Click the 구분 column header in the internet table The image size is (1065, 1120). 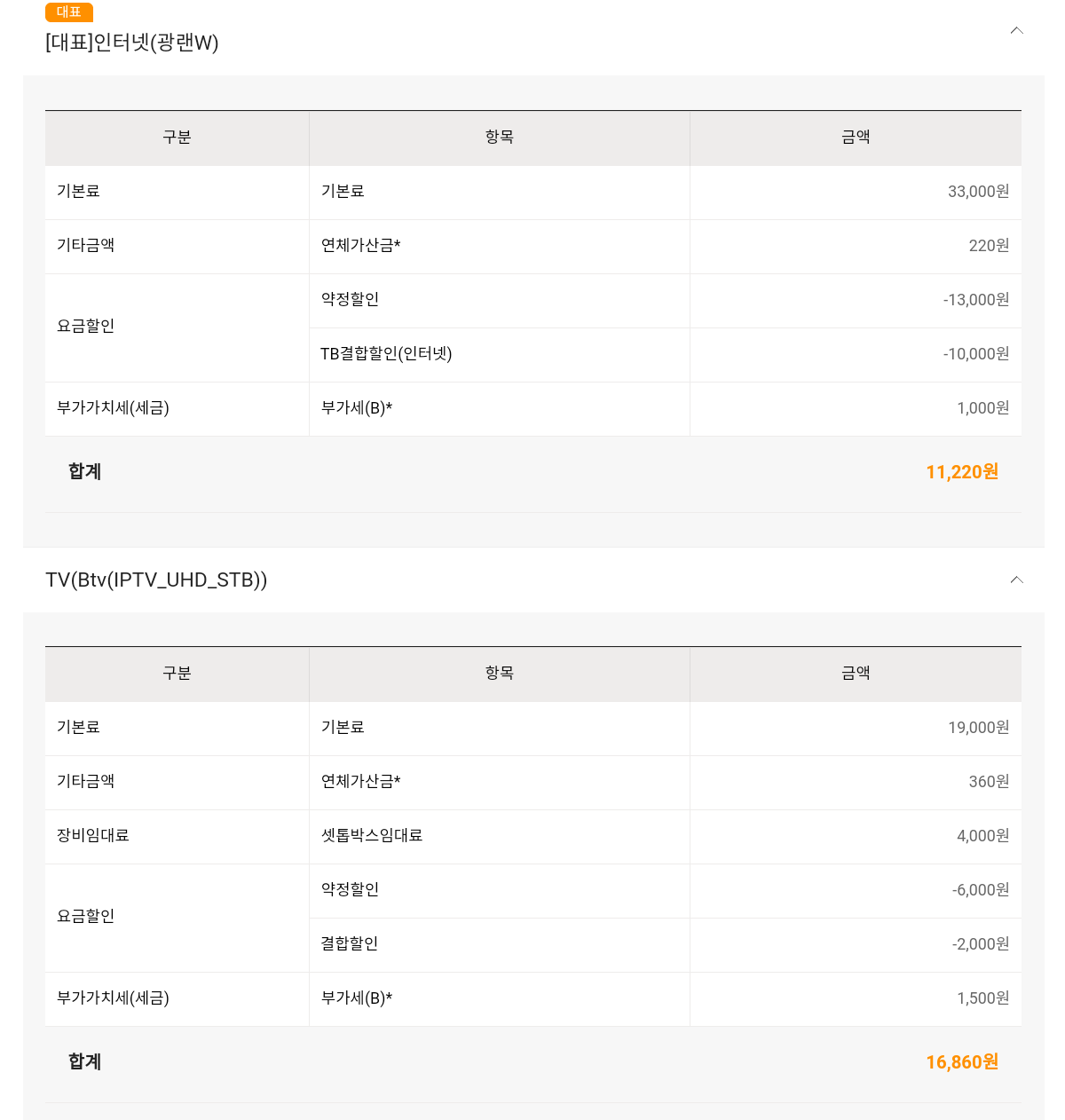177,138
